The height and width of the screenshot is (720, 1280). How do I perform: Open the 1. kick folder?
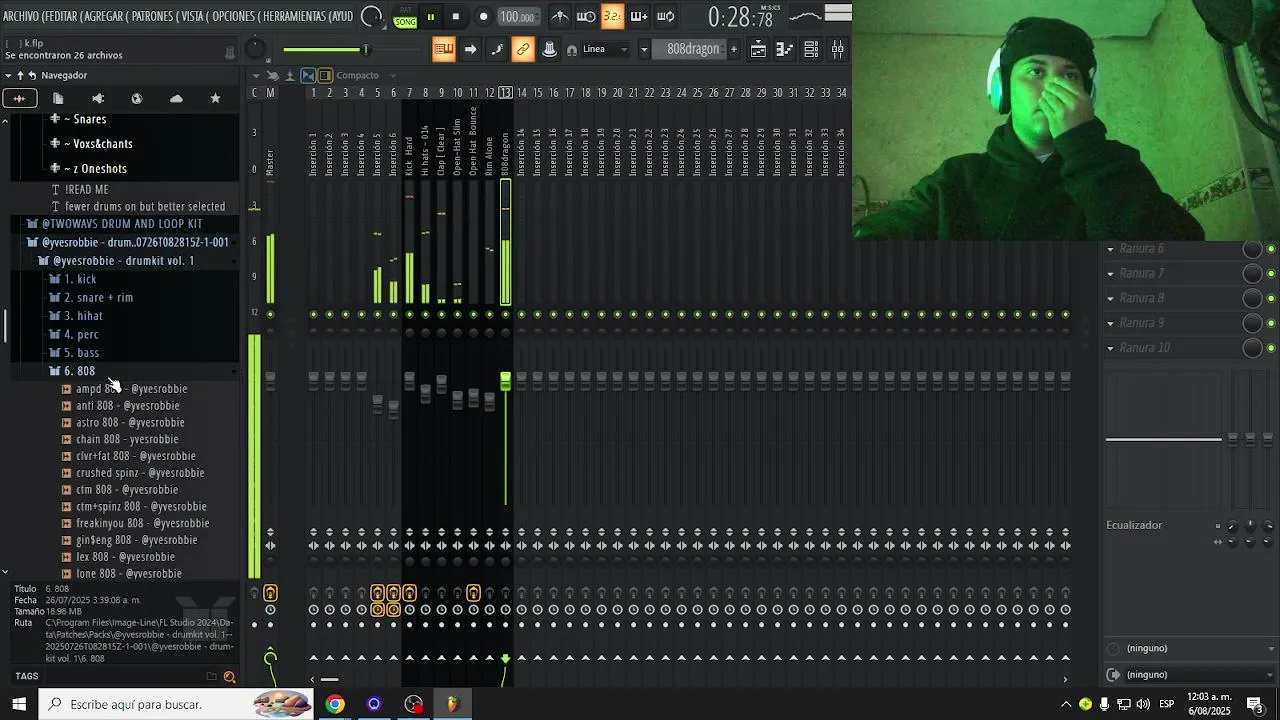(80, 279)
